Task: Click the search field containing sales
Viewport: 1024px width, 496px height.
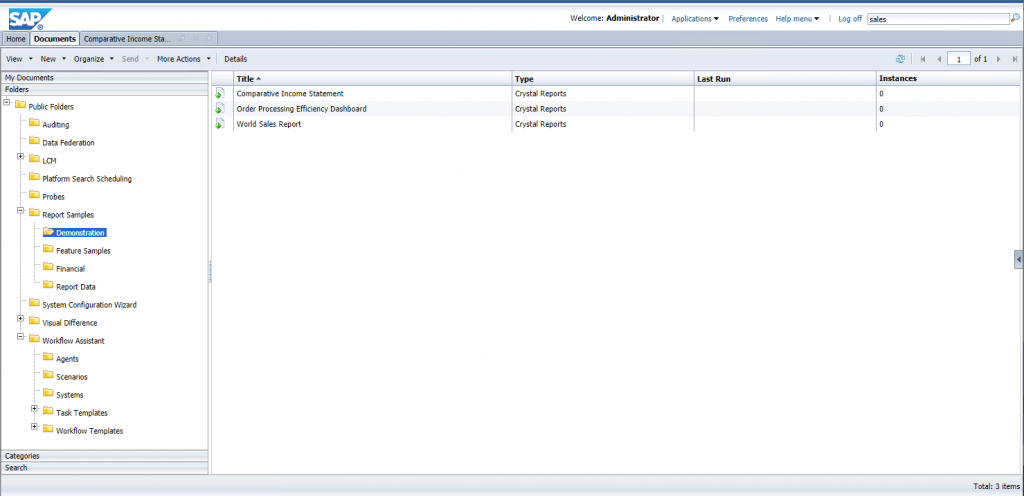Action: click(940, 20)
